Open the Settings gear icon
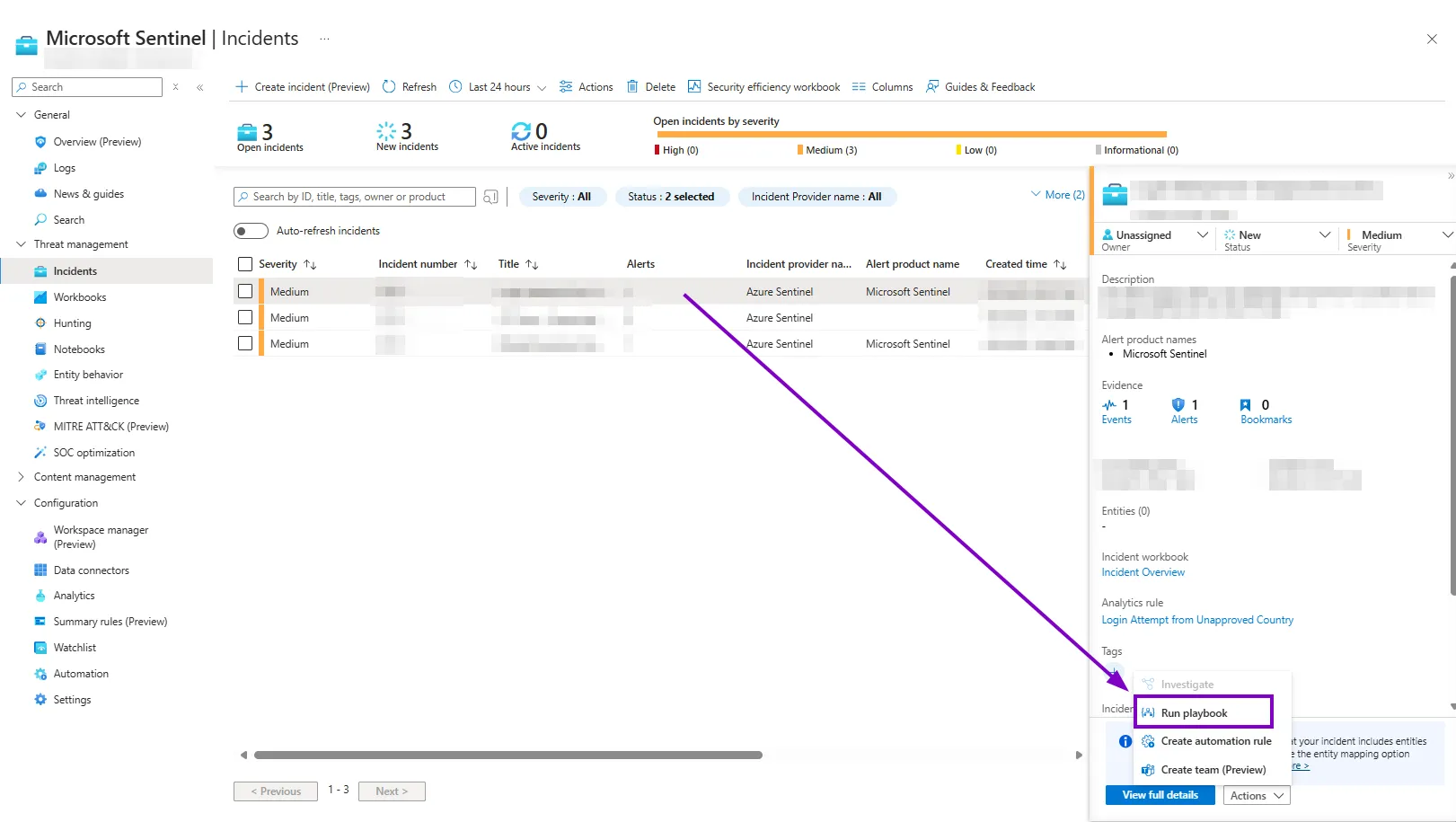The width and height of the screenshot is (1456, 822). tap(40, 700)
